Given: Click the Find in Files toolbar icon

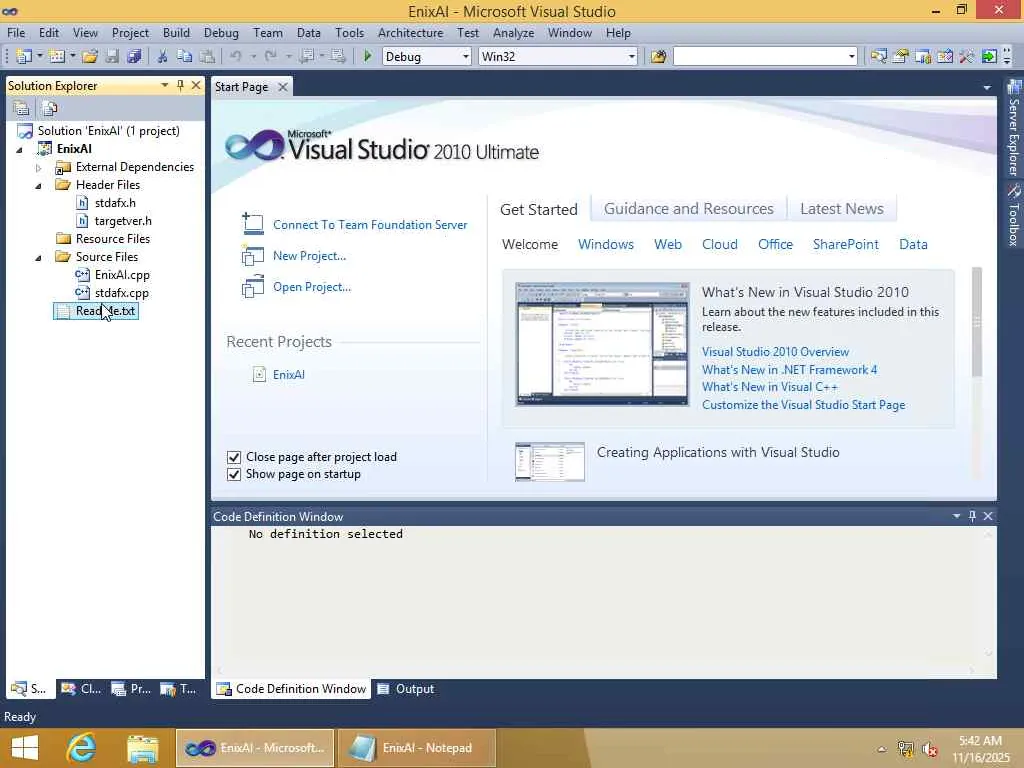Looking at the screenshot, I should click(658, 57).
